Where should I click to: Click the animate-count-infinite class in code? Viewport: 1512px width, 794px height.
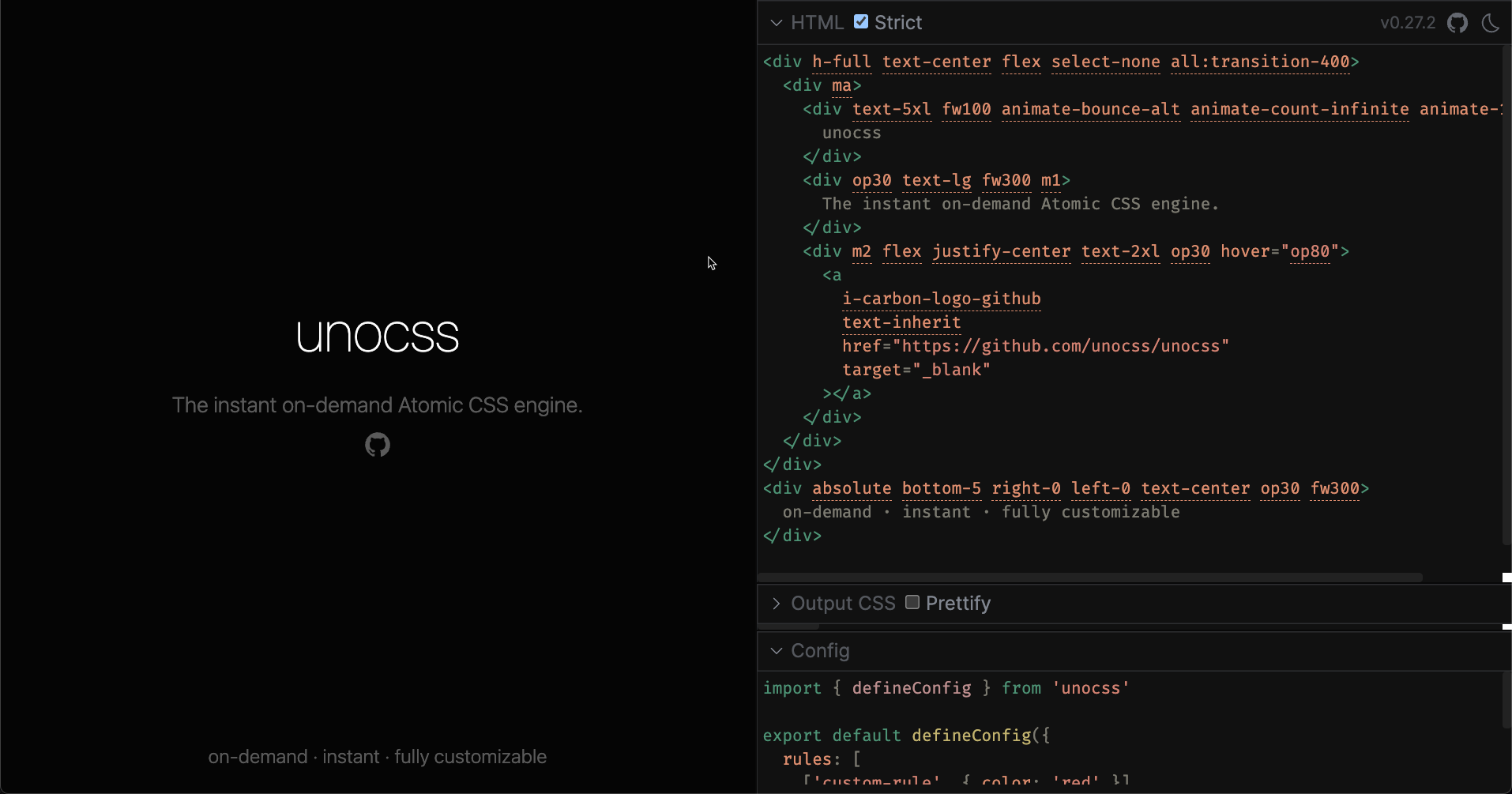[1299, 109]
